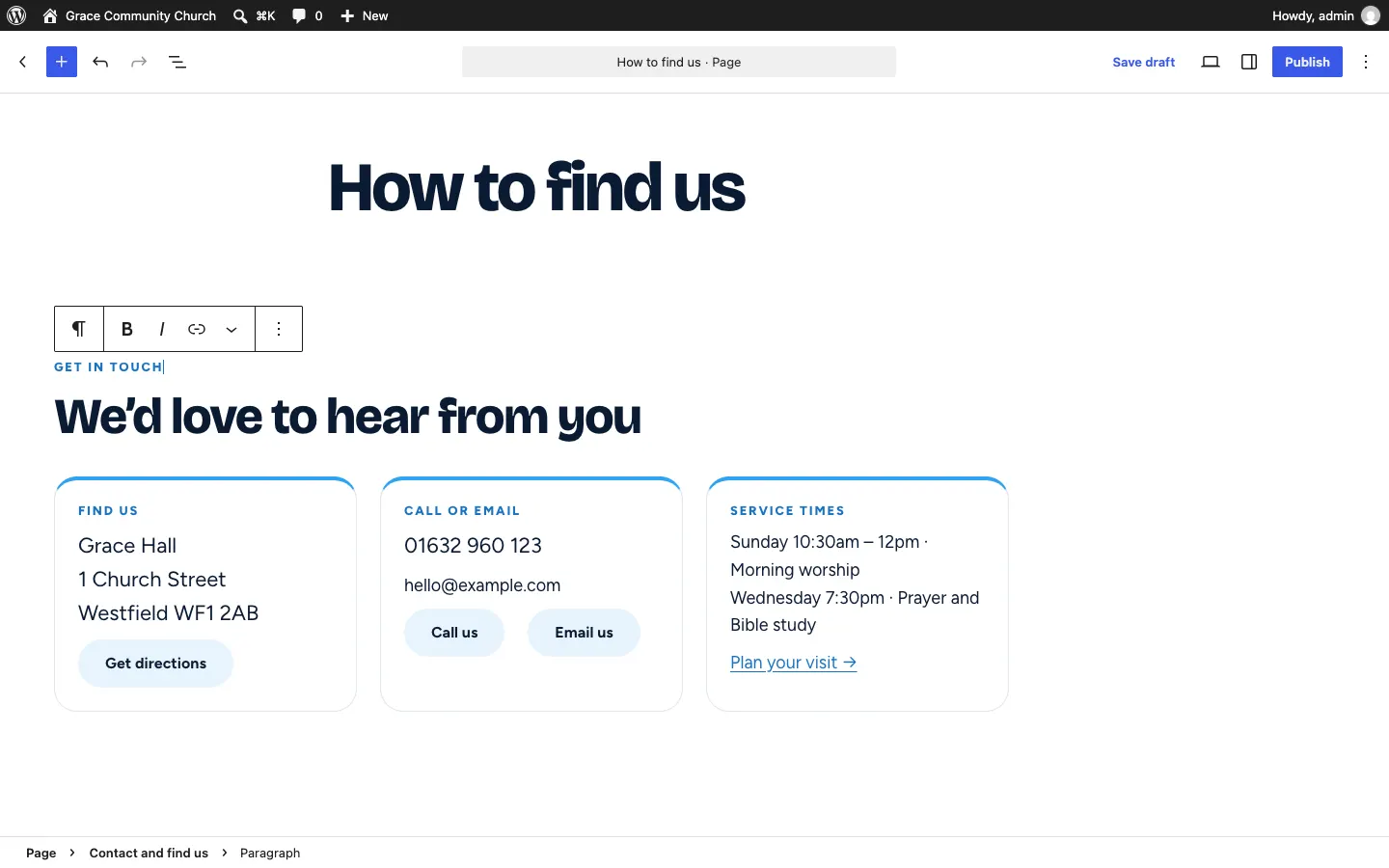Screen dimensions: 1389x868
Task: Click the WordPress logo icon
Action: pos(16,15)
